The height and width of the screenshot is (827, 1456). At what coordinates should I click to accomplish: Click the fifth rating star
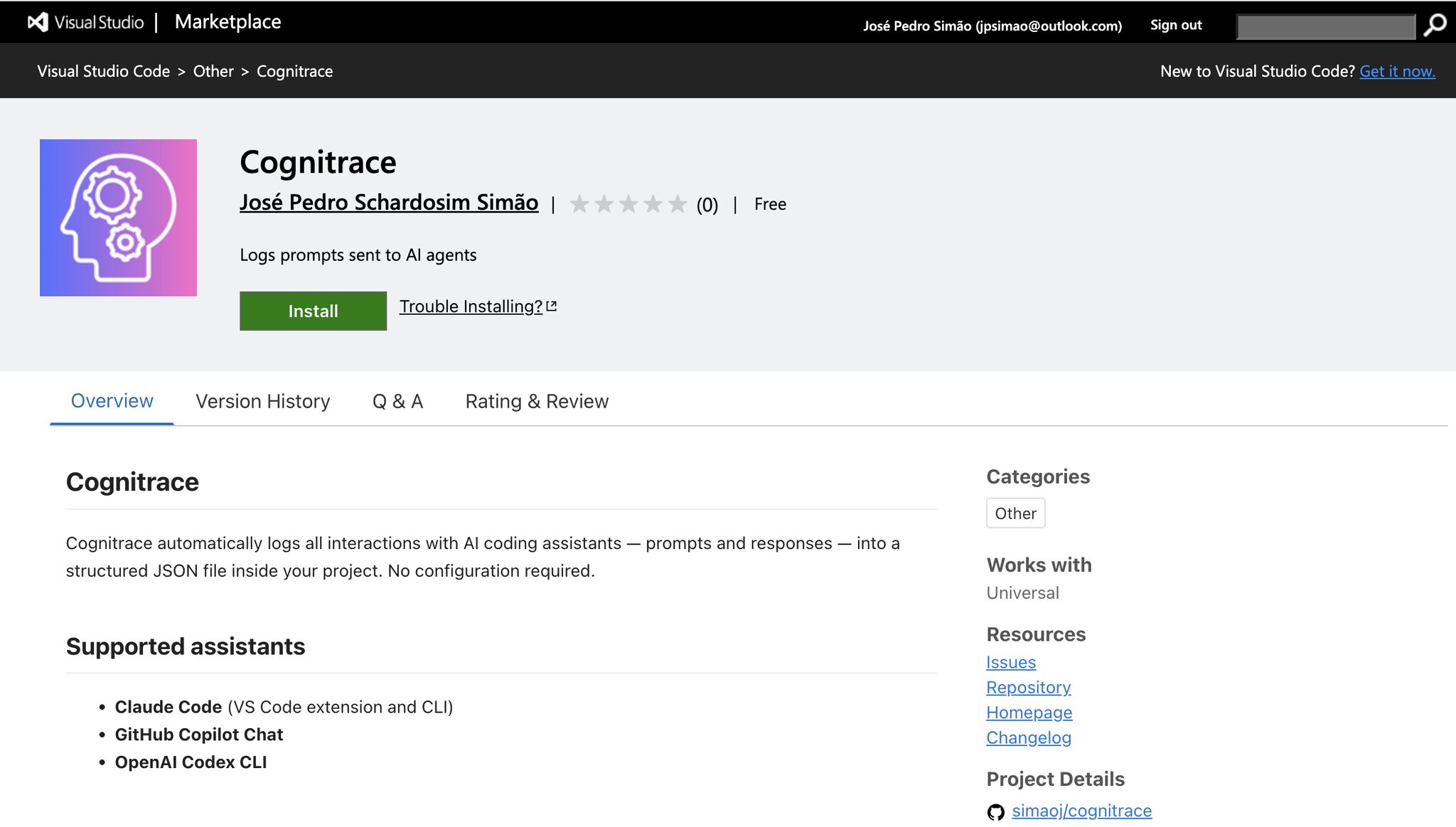coord(678,204)
